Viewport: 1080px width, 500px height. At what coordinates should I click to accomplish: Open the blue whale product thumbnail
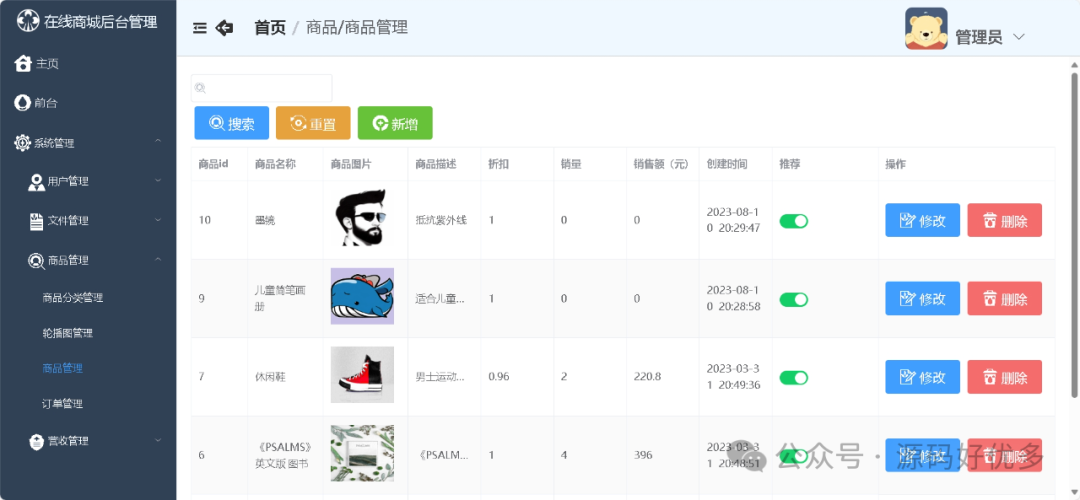[x=362, y=296]
